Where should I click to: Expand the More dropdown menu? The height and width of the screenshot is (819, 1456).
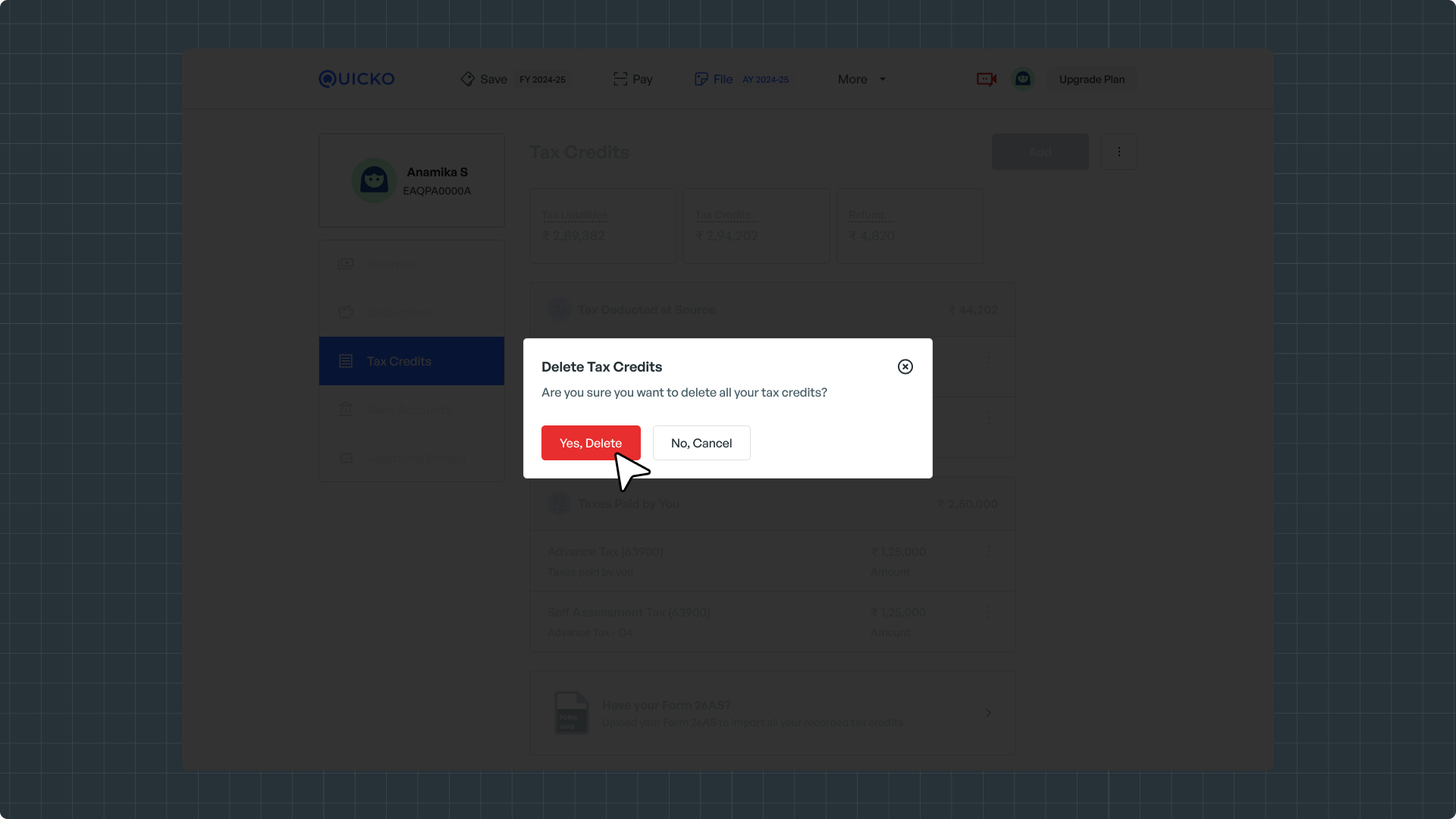[x=862, y=79]
